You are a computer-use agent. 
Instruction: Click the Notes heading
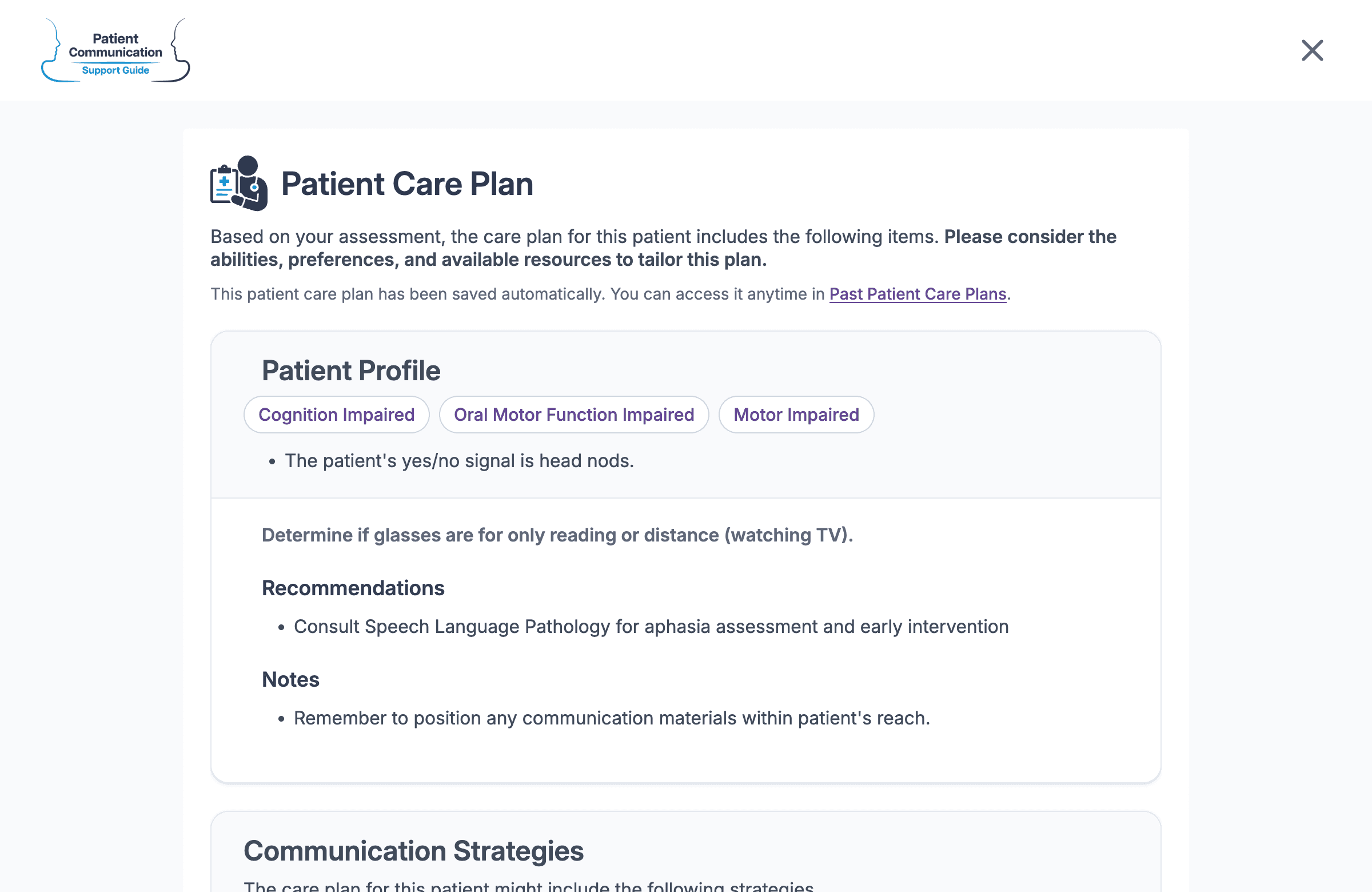click(x=290, y=679)
